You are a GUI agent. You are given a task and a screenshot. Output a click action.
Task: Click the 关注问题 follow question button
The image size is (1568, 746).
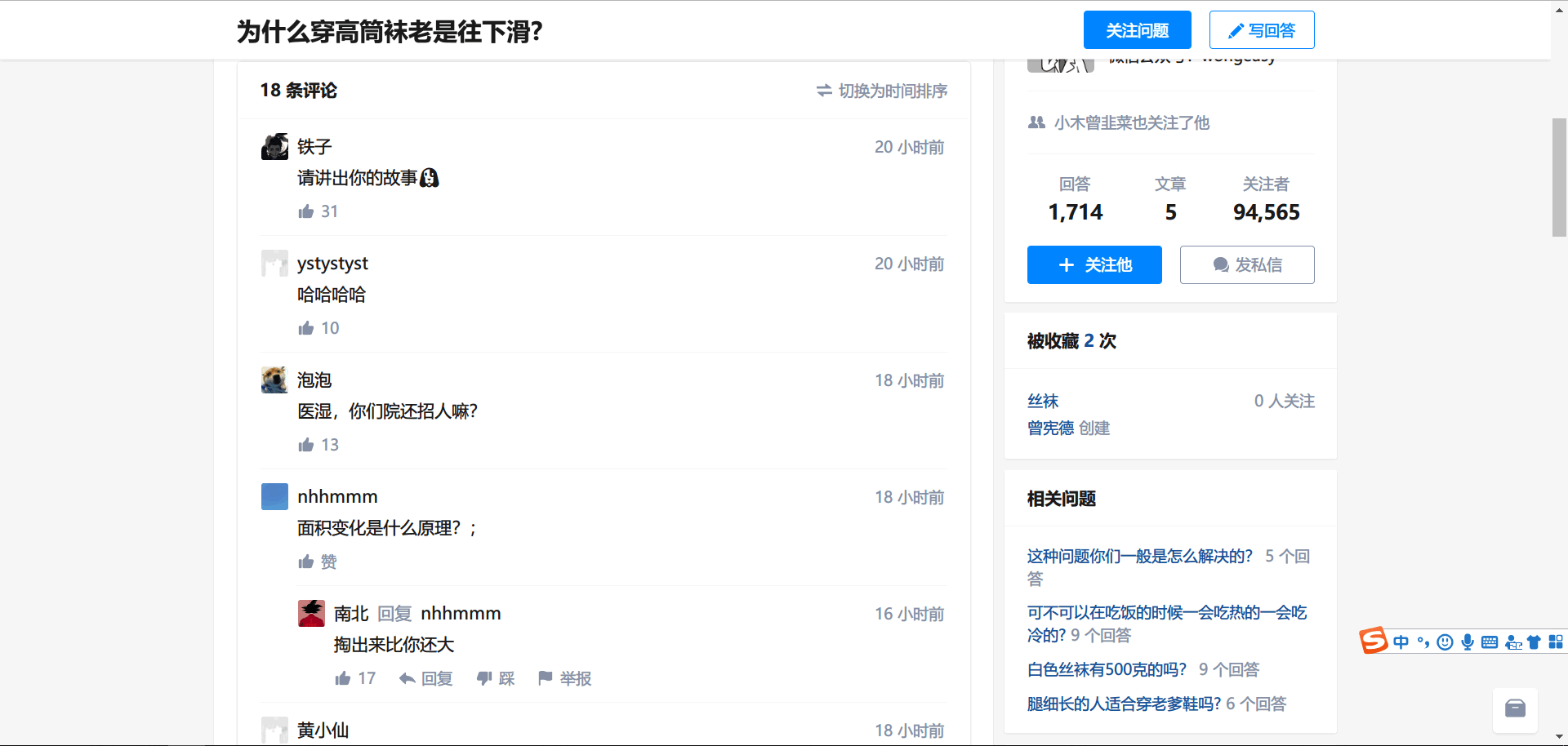(1137, 30)
